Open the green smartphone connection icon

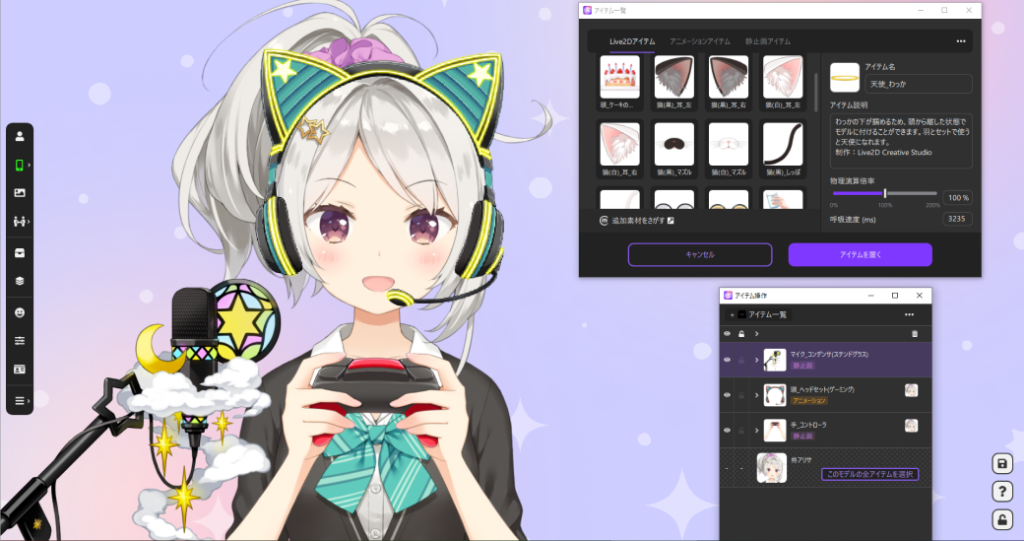pos(19,165)
